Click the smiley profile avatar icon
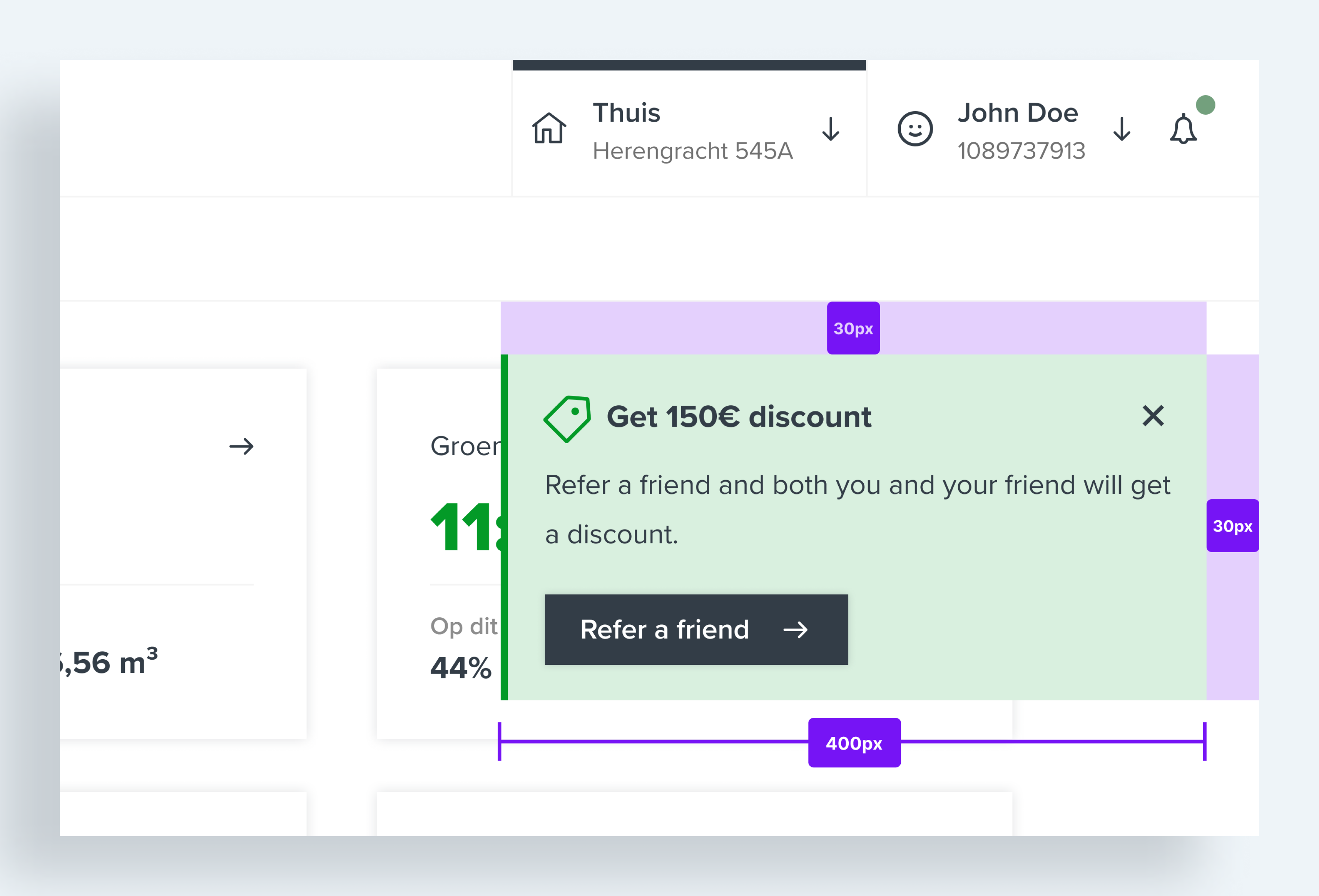This screenshot has width=1319, height=896. tap(915, 129)
